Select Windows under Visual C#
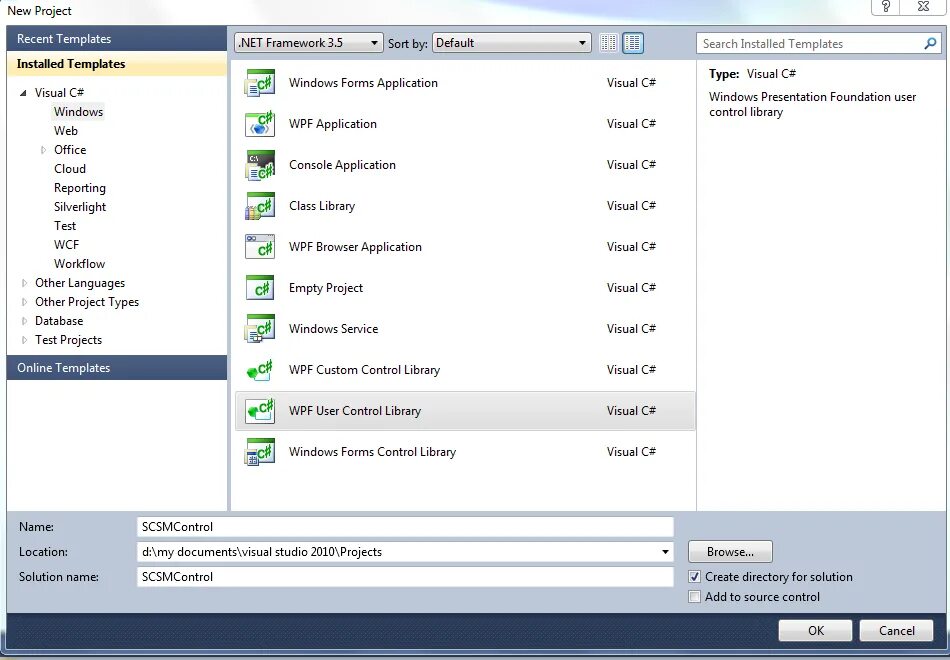950x660 pixels. (x=78, y=112)
